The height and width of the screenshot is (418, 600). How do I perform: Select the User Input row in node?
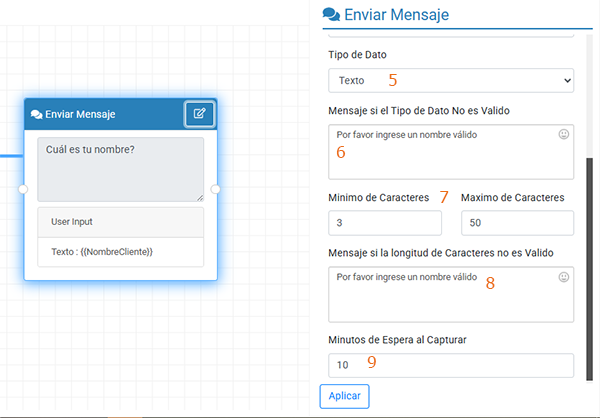120,221
